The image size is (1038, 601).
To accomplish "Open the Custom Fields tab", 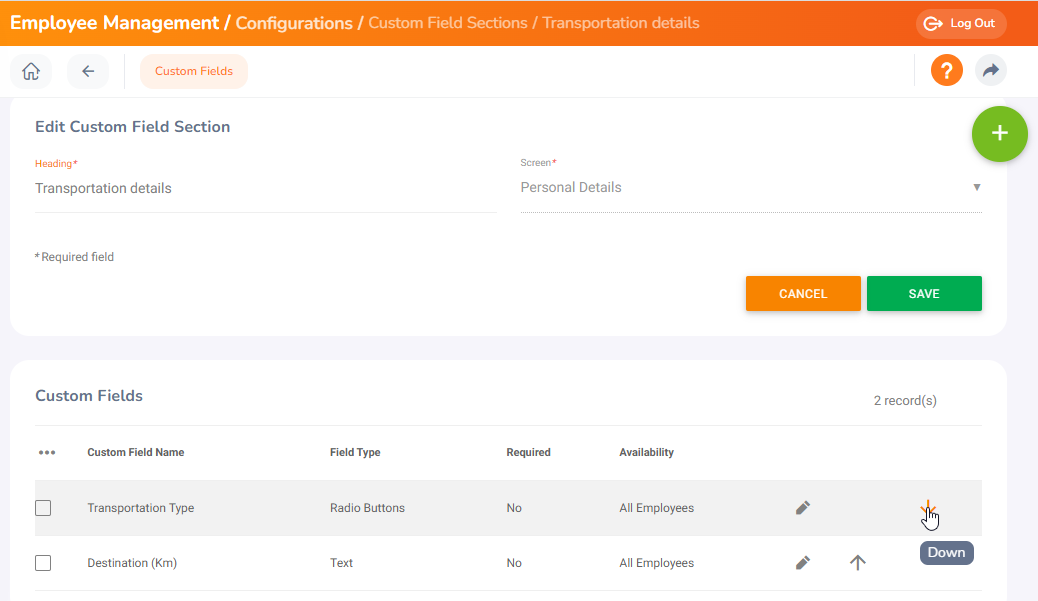I will pos(194,71).
